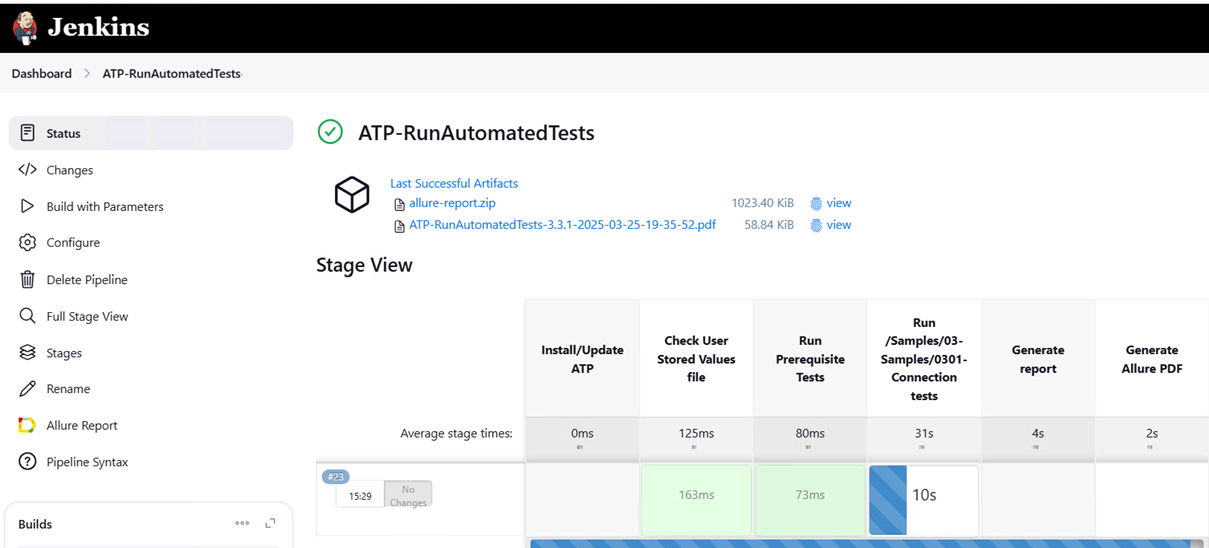
Task: Open the Dashboard breadcrumb
Action: click(x=42, y=73)
